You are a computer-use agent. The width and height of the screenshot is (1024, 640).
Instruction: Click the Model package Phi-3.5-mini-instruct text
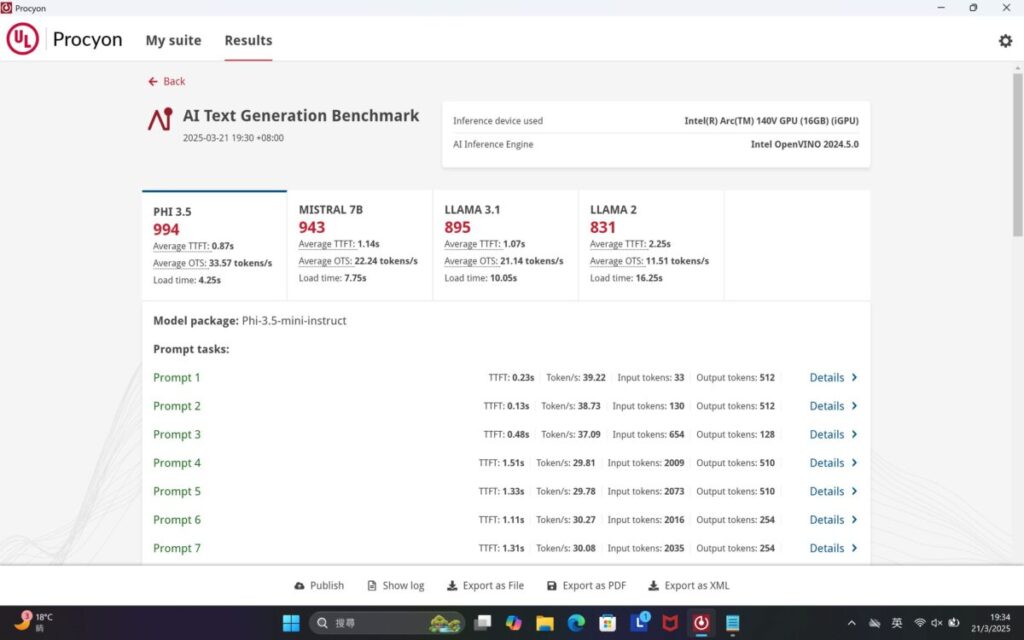click(249, 321)
